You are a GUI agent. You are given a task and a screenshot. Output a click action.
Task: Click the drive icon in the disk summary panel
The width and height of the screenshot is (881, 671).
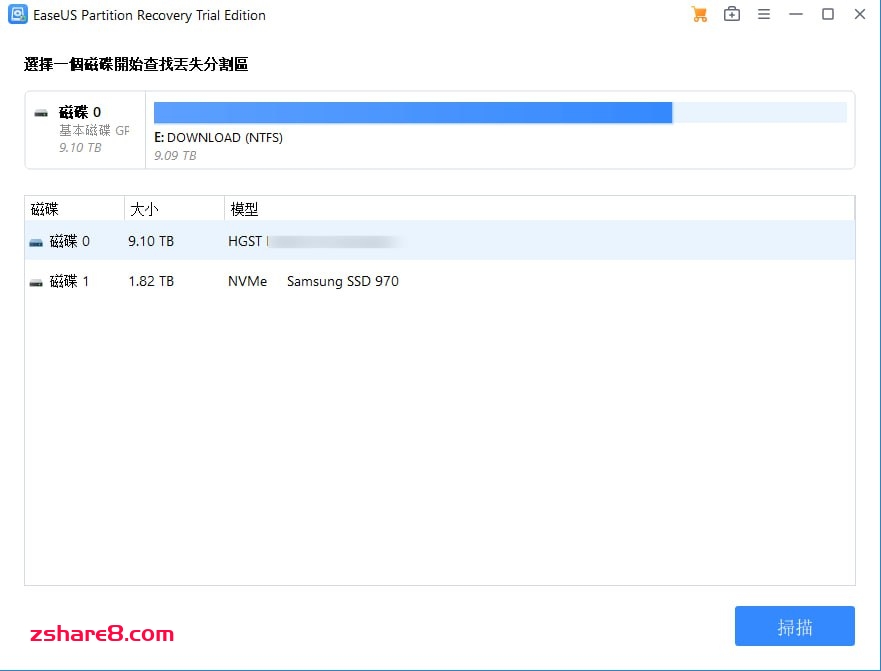tap(40, 112)
